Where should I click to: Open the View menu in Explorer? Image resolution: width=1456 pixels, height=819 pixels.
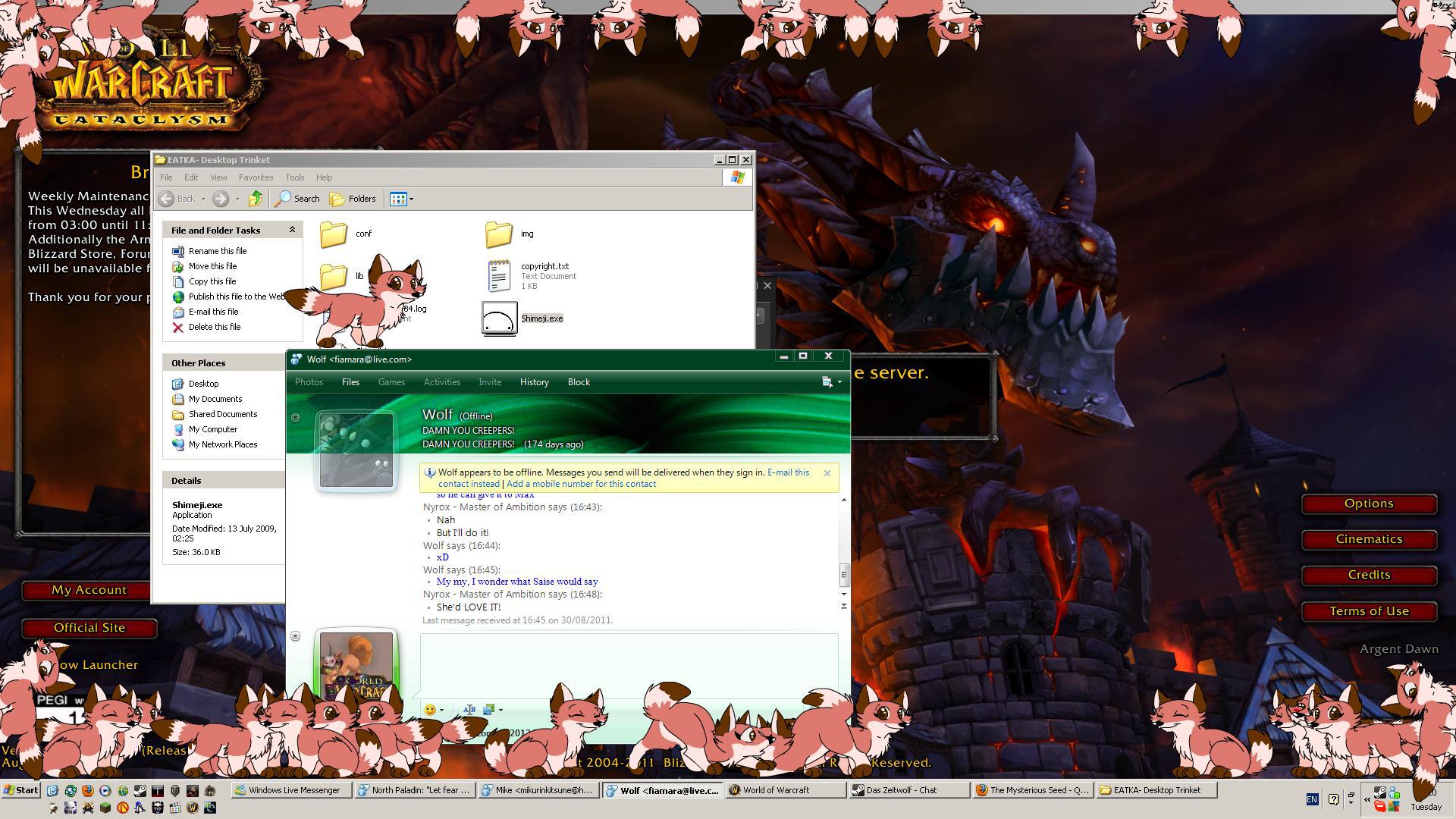[218, 177]
